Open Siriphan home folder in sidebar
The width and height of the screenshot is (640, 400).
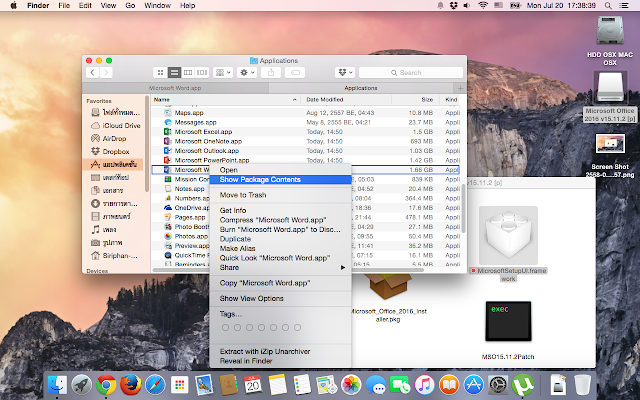point(116,256)
